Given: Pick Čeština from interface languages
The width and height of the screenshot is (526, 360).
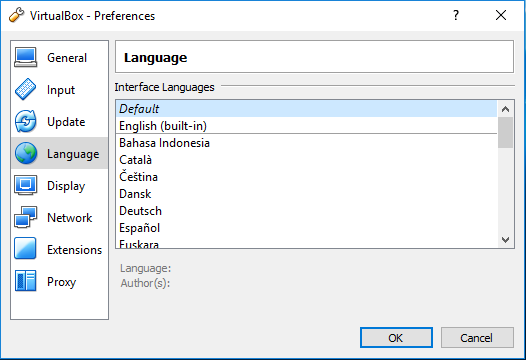Looking at the screenshot, I should point(306,177).
